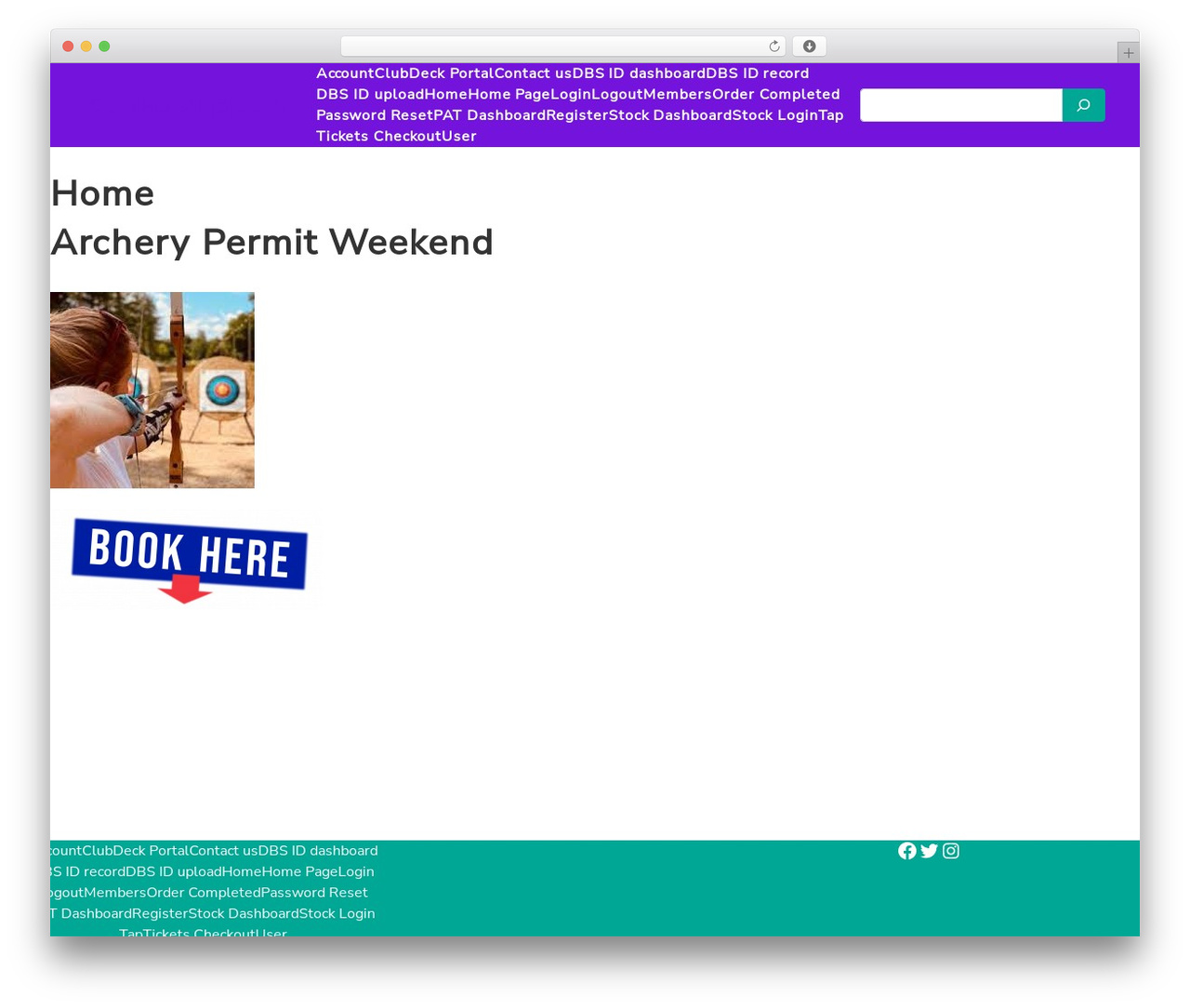Select Register in header menu
Viewport: 1190px width, 1008px height.
click(x=577, y=115)
